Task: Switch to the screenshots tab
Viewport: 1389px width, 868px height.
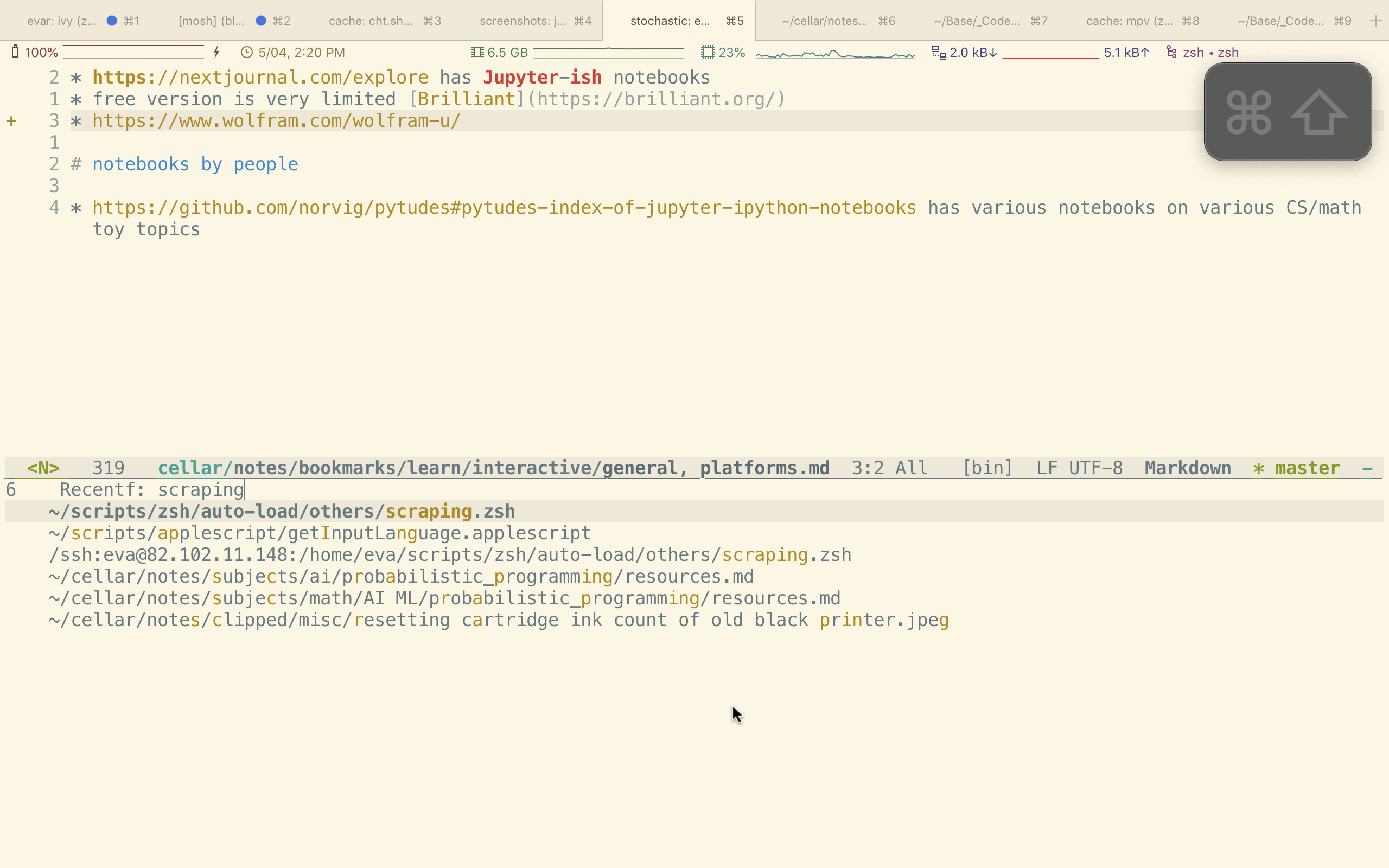Action: tap(534, 20)
